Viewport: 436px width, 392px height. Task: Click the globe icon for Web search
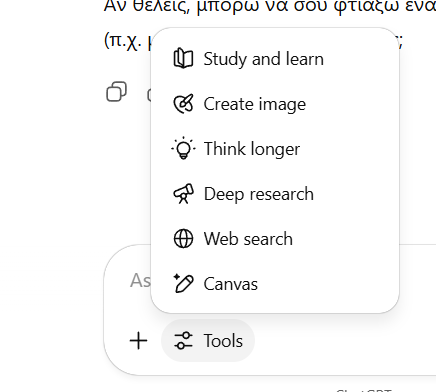(x=183, y=239)
